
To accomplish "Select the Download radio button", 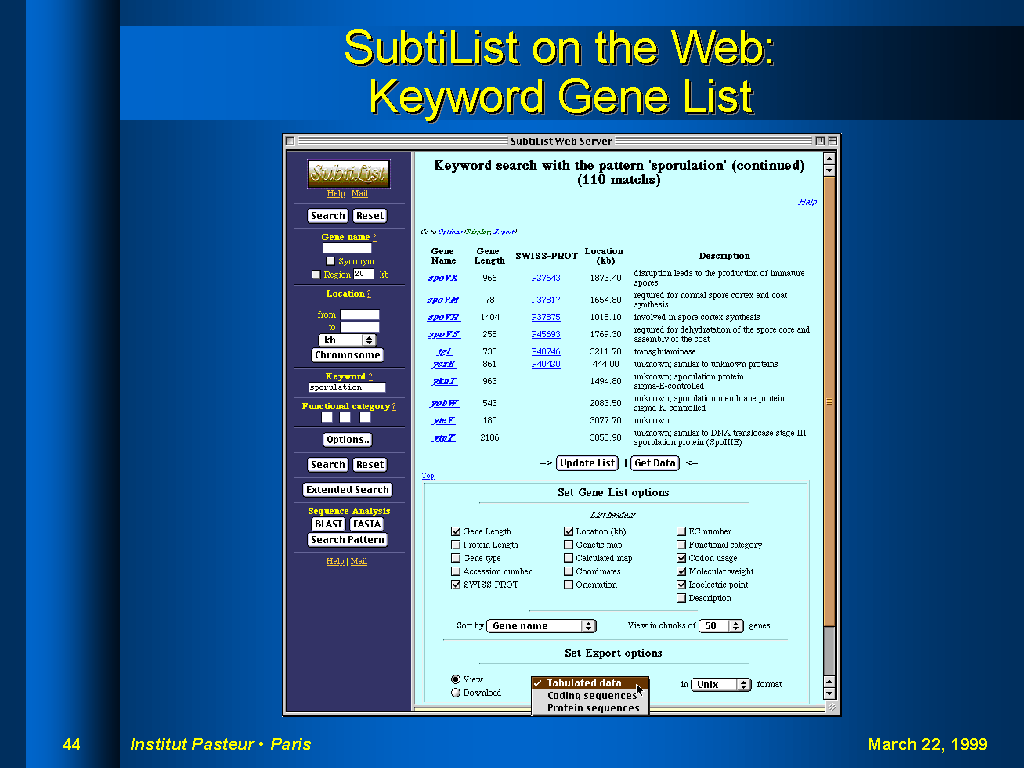I will (456, 692).
